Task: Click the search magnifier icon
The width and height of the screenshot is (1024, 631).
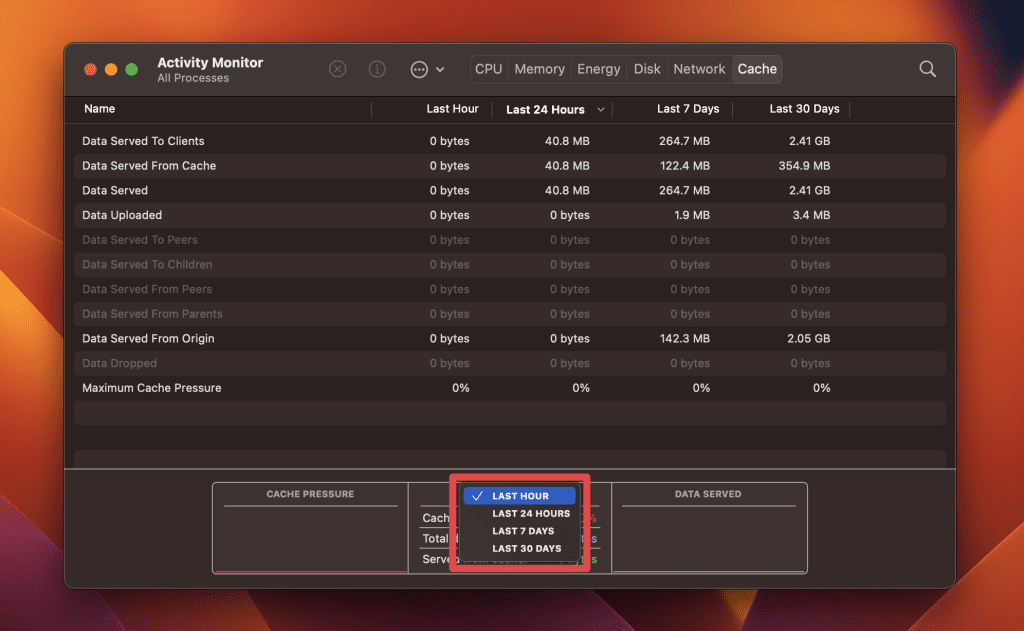Action: [x=927, y=69]
